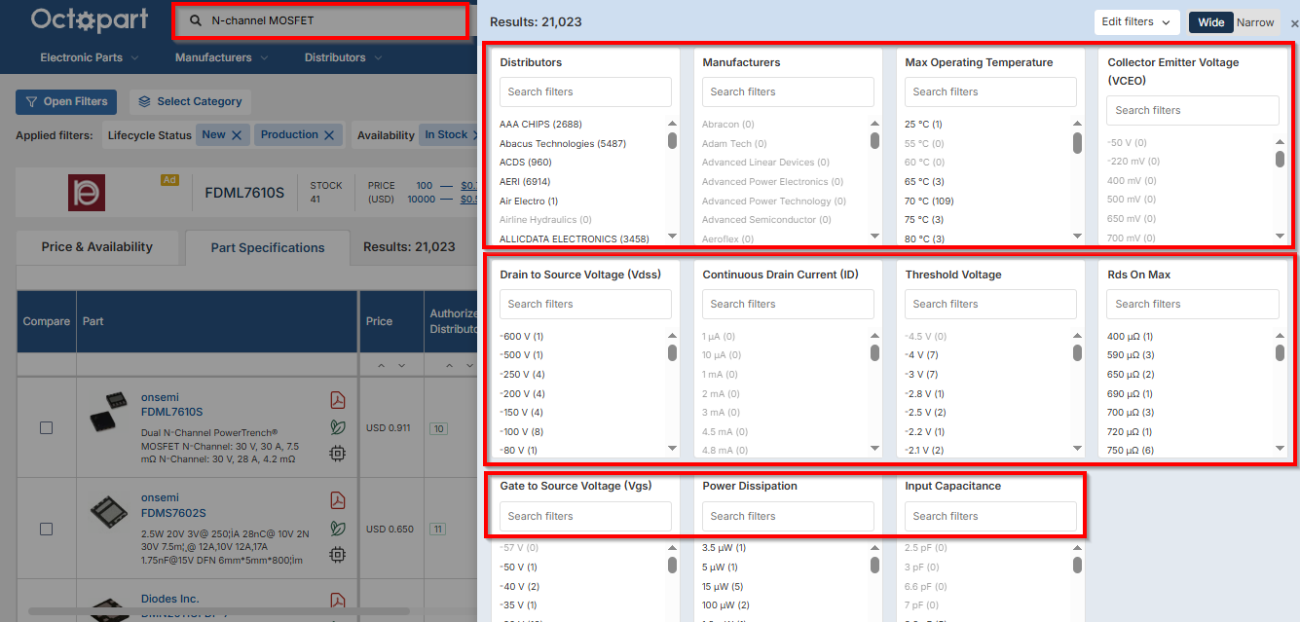Screen dimensions: 1300x622
Task: Open the PDF datasheet for FDML7610S
Action: click(338, 400)
